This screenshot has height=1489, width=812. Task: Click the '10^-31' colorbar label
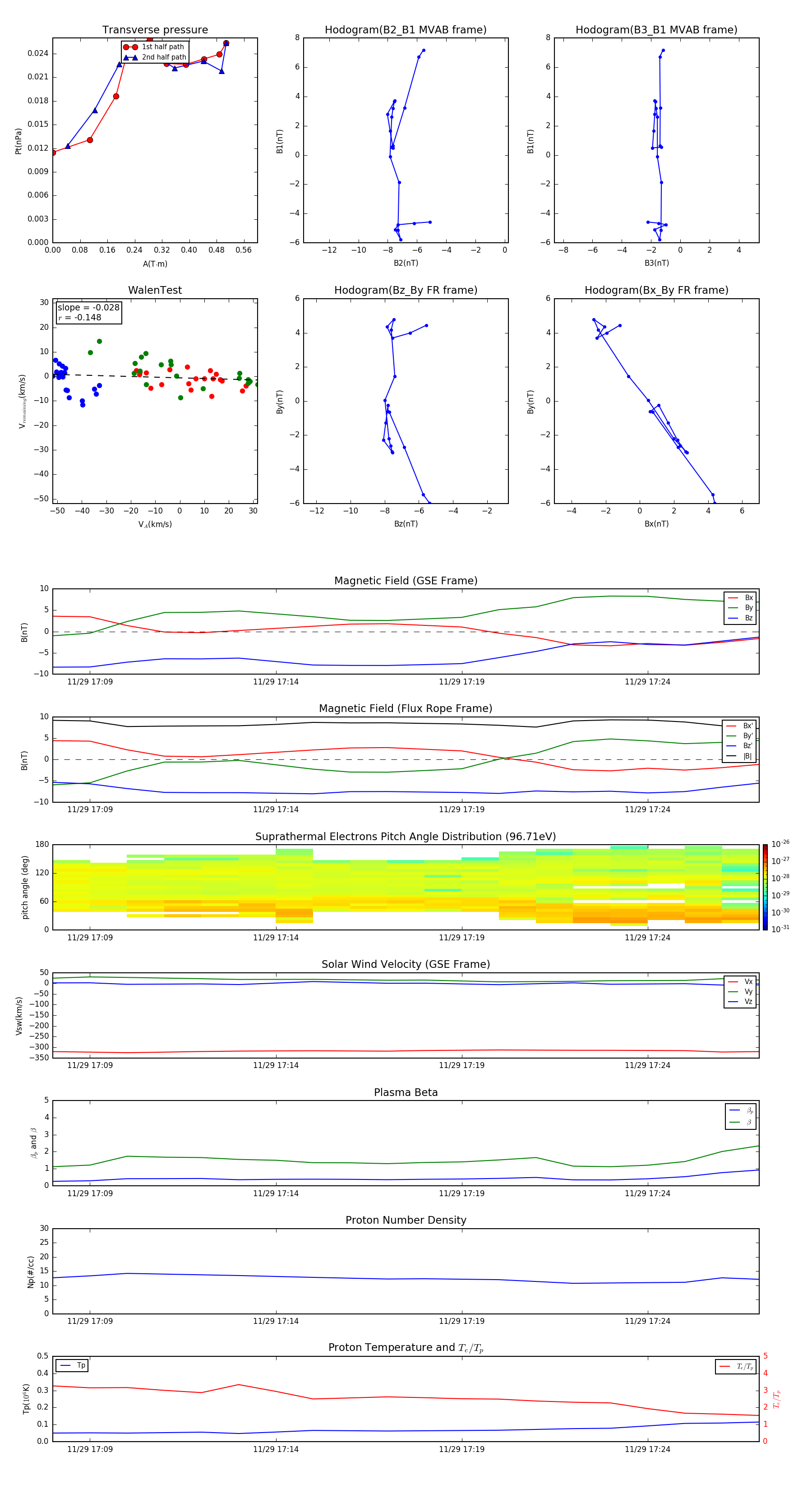[x=780, y=929]
